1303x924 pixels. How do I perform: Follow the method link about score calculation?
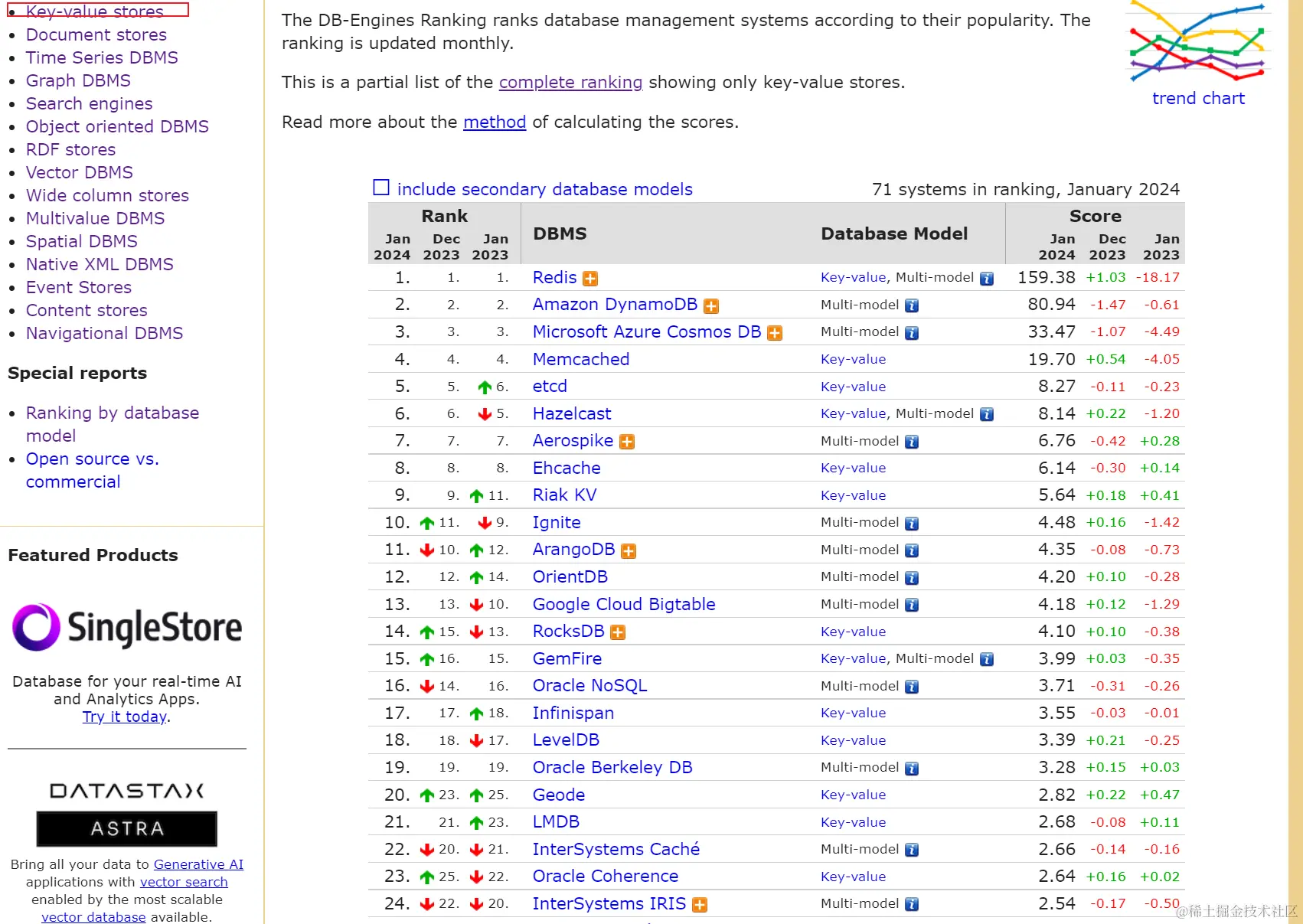495,122
